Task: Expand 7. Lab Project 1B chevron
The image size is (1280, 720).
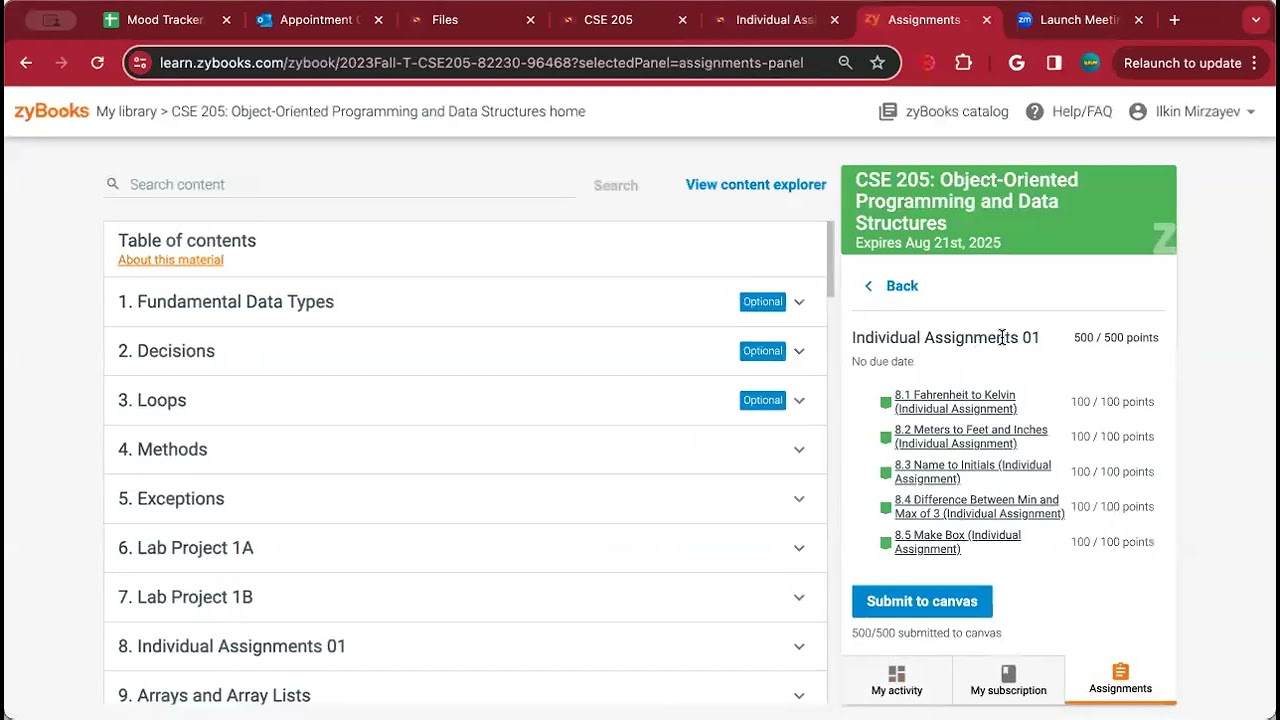Action: 799,597
